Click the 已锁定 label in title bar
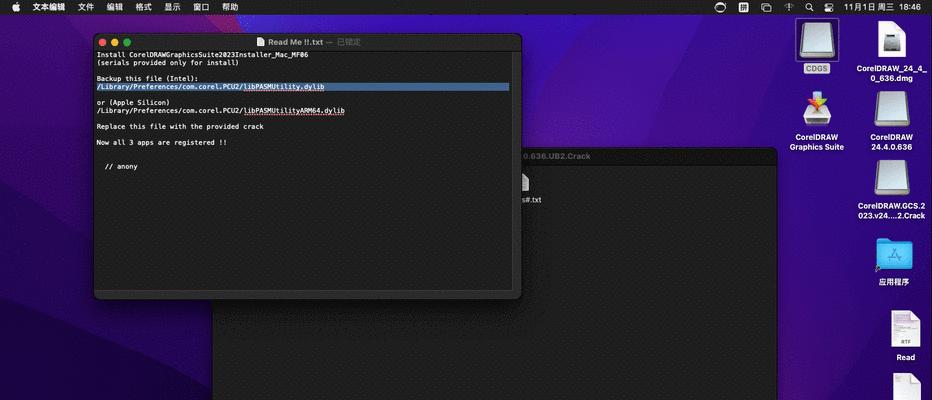932x400 pixels. pos(349,42)
